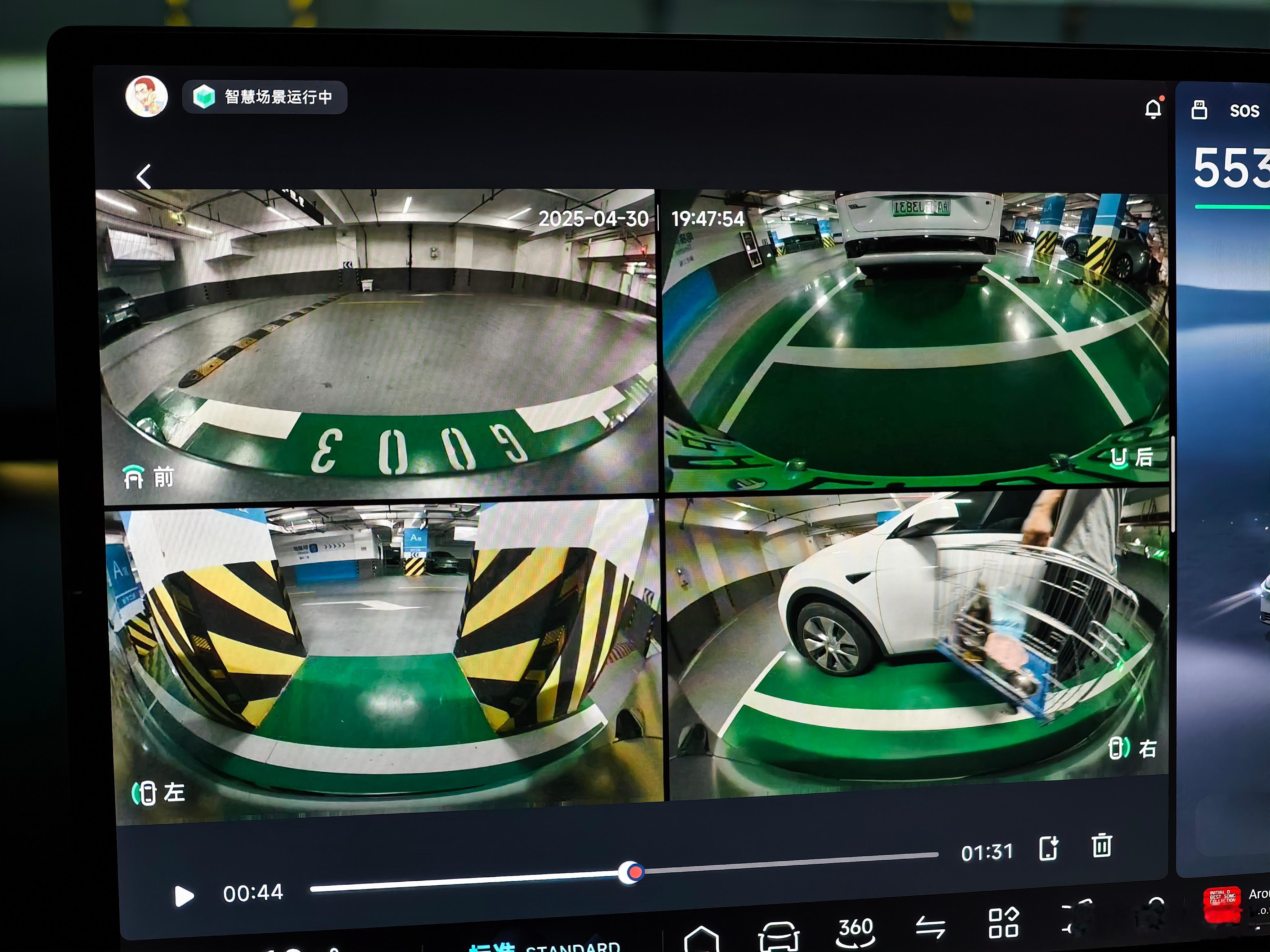The image size is (1270, 952).
Task: Select the rear camera view 后
Action: [1131, 457]
